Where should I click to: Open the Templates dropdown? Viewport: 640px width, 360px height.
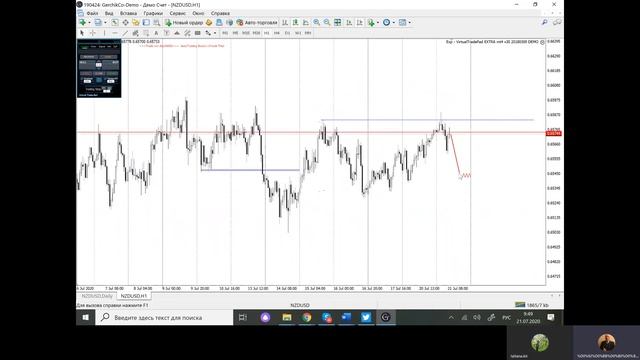(410, 22)
